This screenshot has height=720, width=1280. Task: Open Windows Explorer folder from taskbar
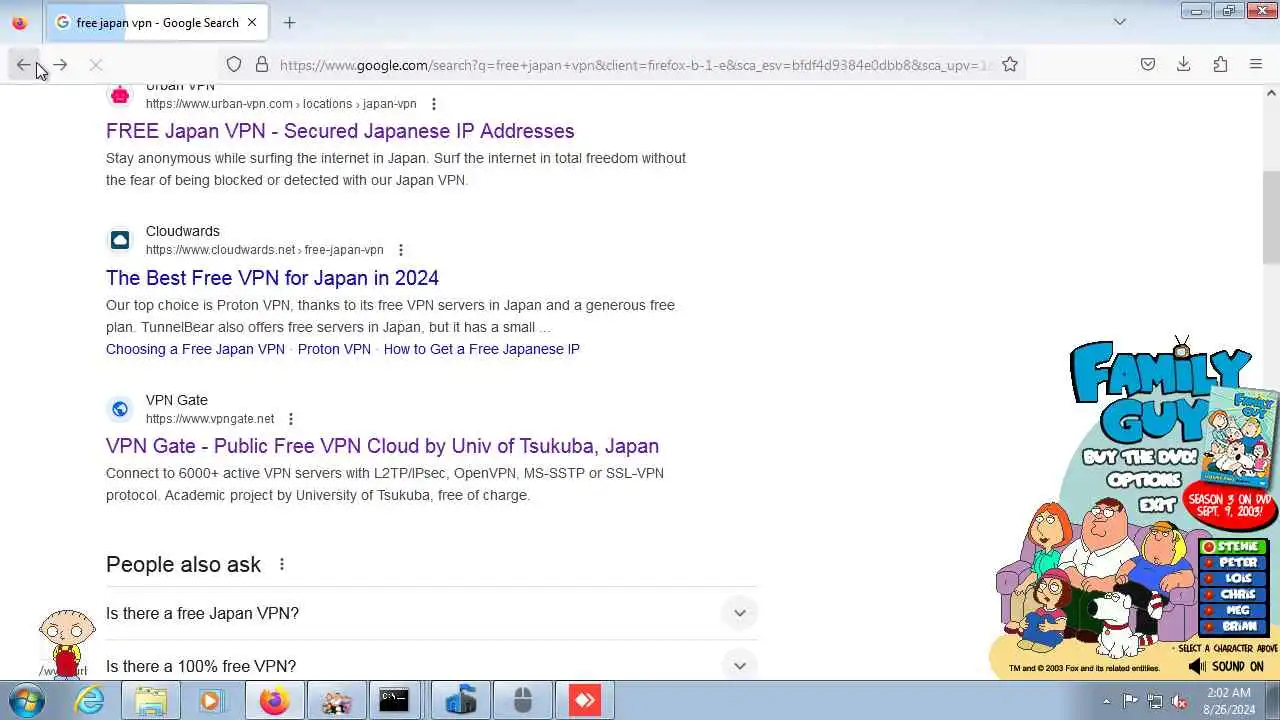pos(151,701)
